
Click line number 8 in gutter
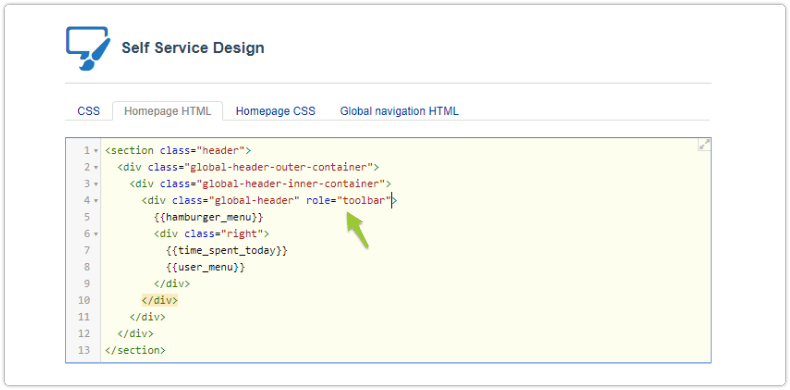tap(87, 267)
